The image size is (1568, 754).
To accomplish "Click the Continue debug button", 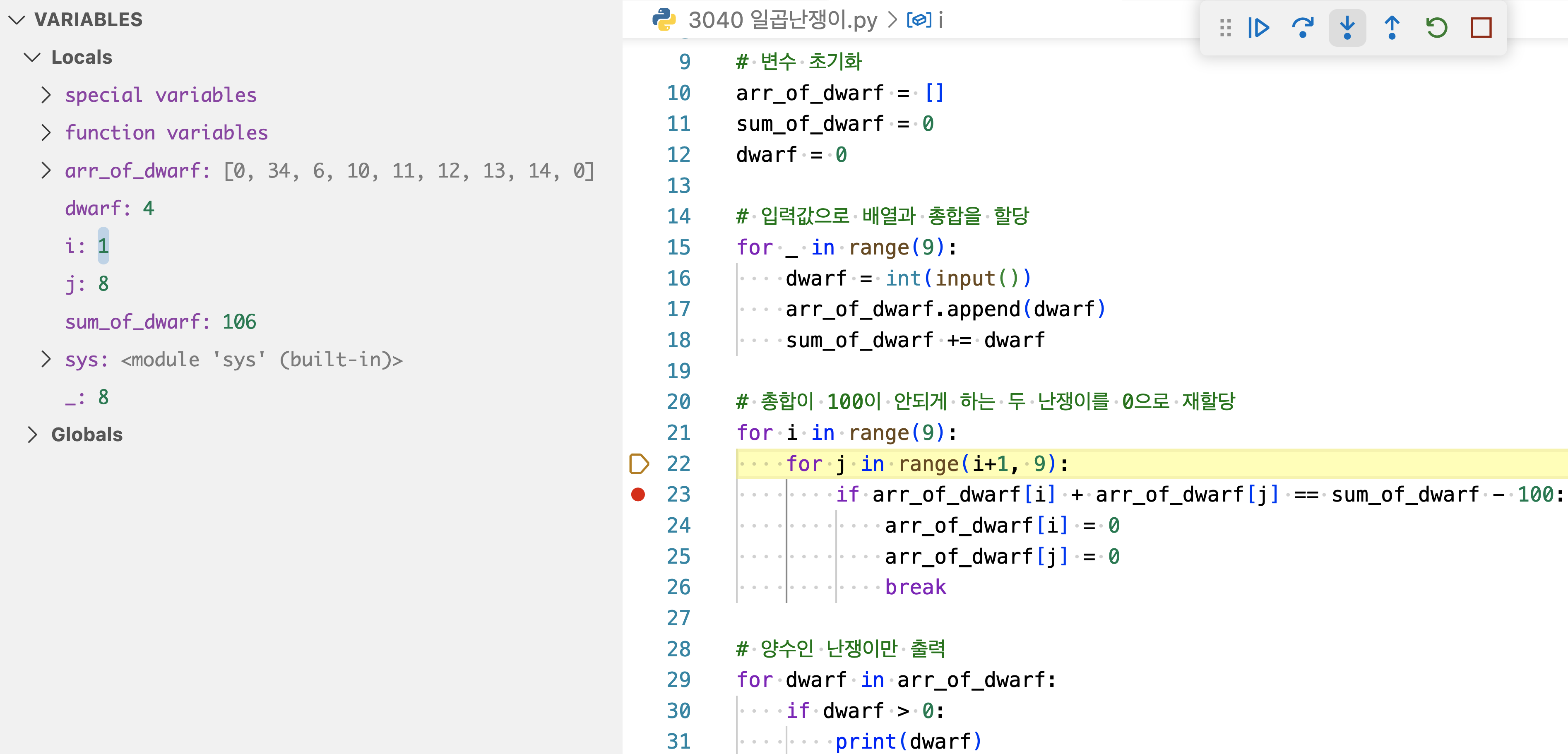I will [1259, 27].
